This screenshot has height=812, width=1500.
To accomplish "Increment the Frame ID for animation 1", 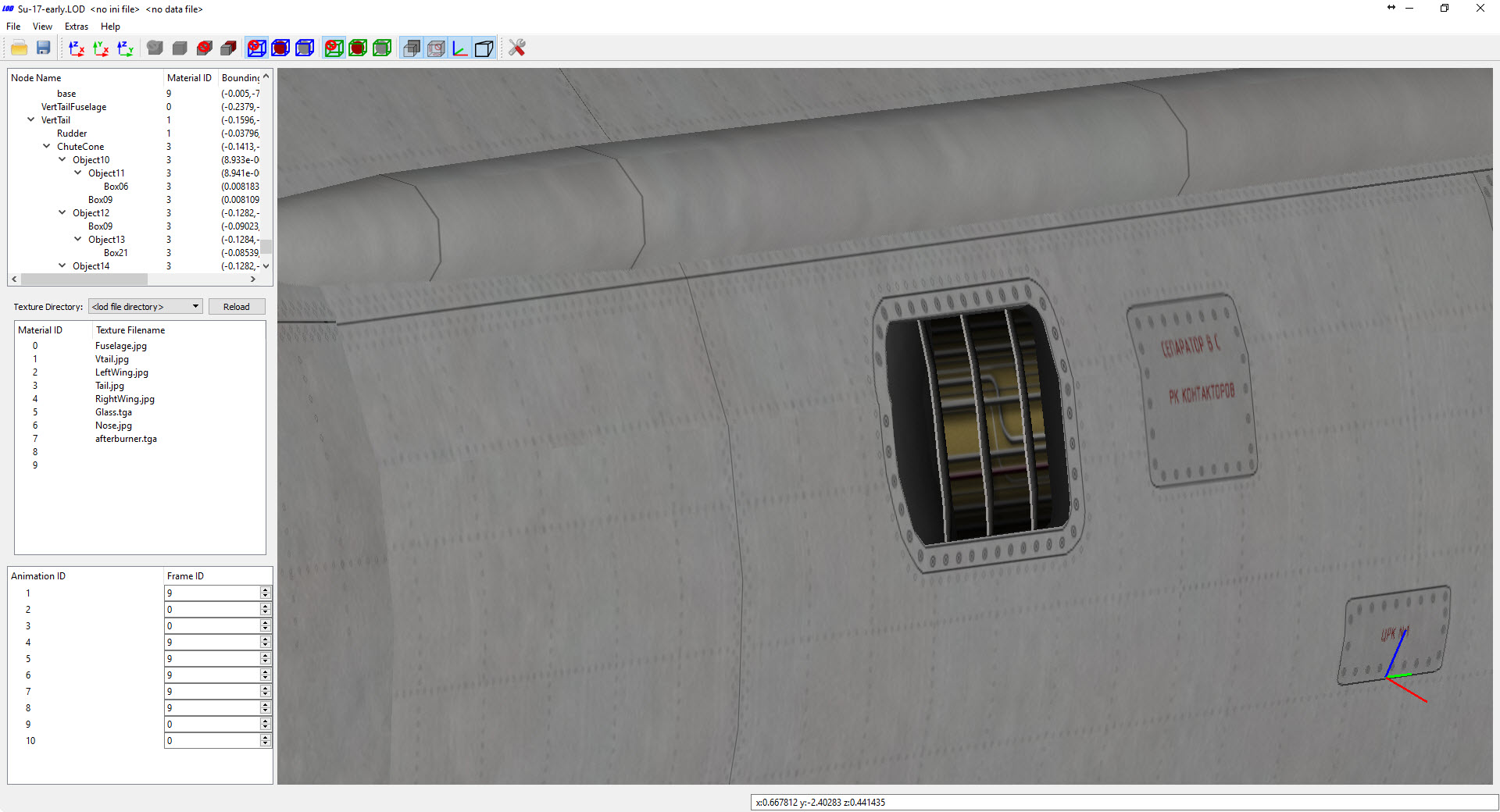I will pyautogui.click(x=266, y=590).
